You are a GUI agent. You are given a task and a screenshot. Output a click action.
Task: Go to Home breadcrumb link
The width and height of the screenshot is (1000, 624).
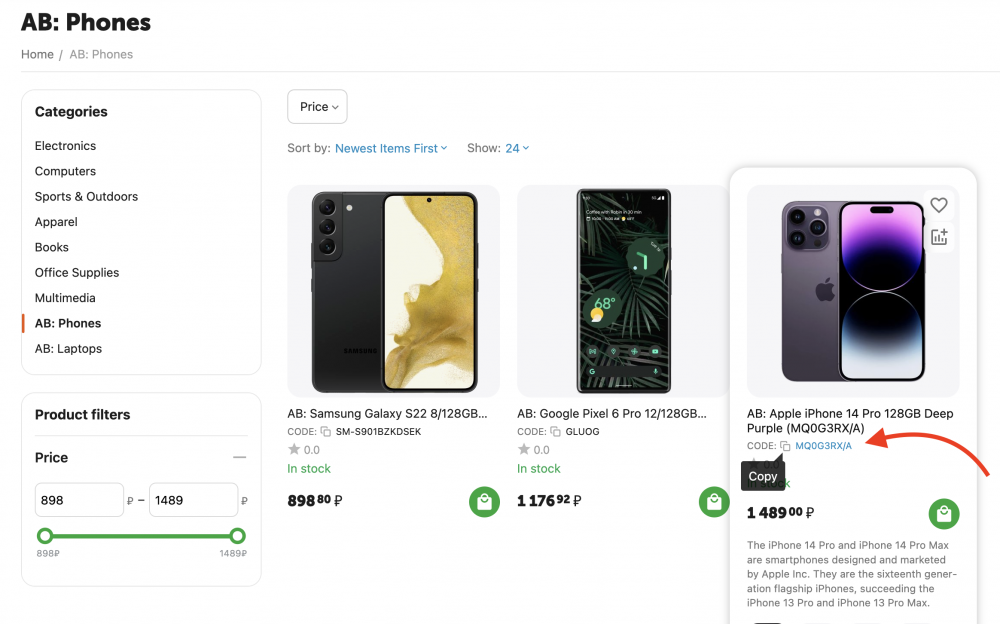38,54
